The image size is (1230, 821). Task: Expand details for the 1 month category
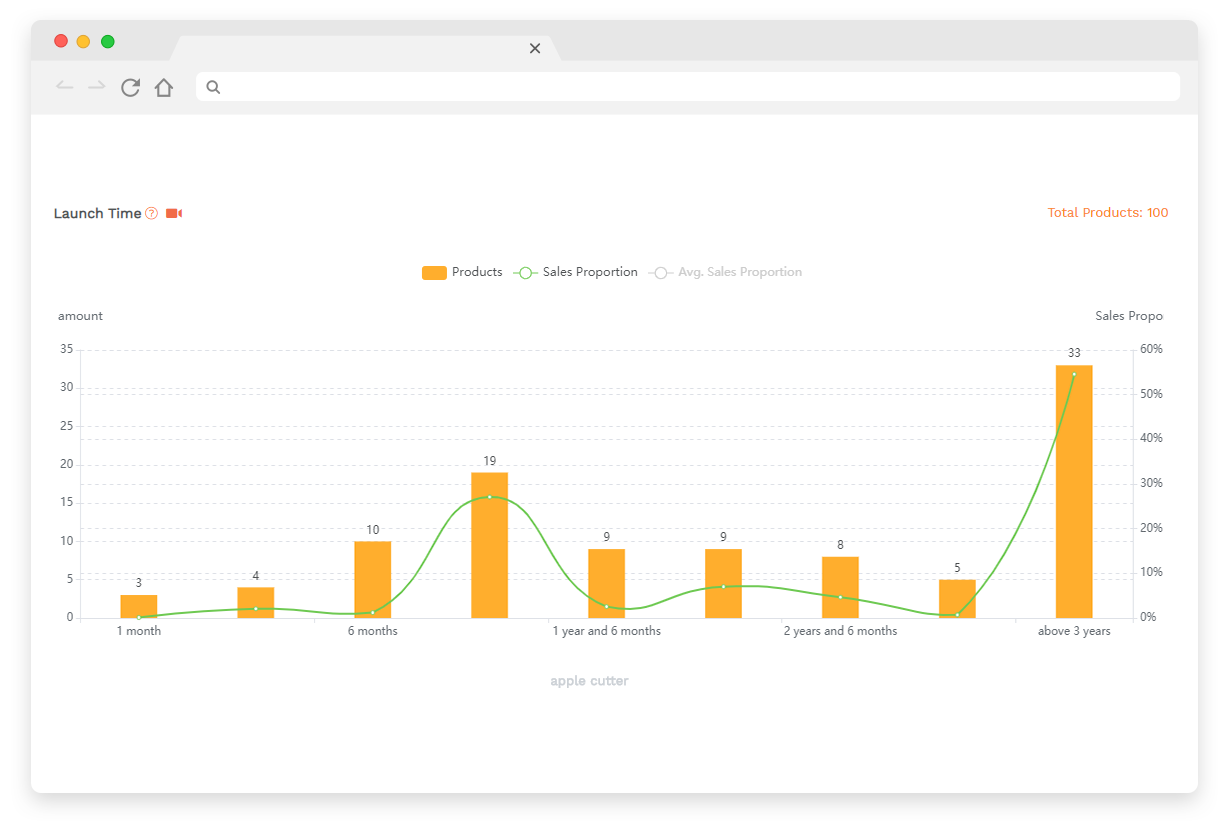coord(138,631)
